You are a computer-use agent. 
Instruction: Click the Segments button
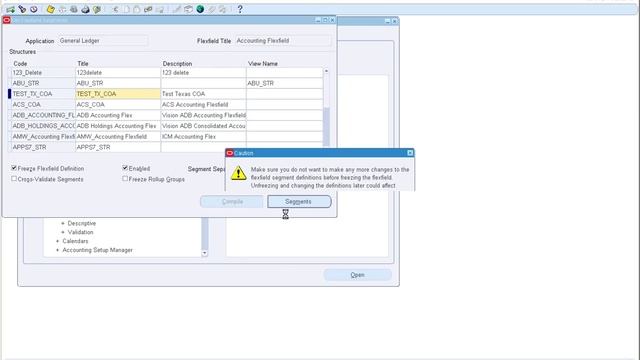pos(299,202)
